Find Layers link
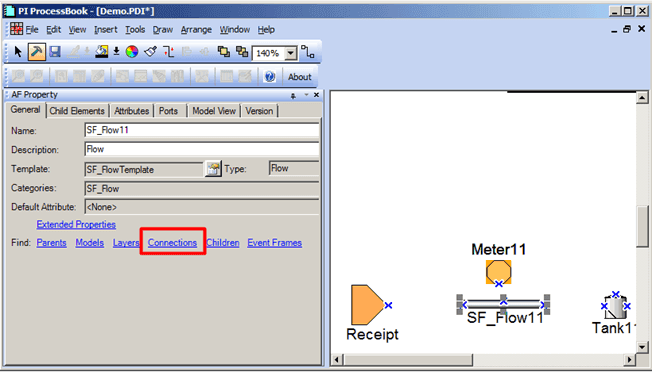 click(126, 243)
